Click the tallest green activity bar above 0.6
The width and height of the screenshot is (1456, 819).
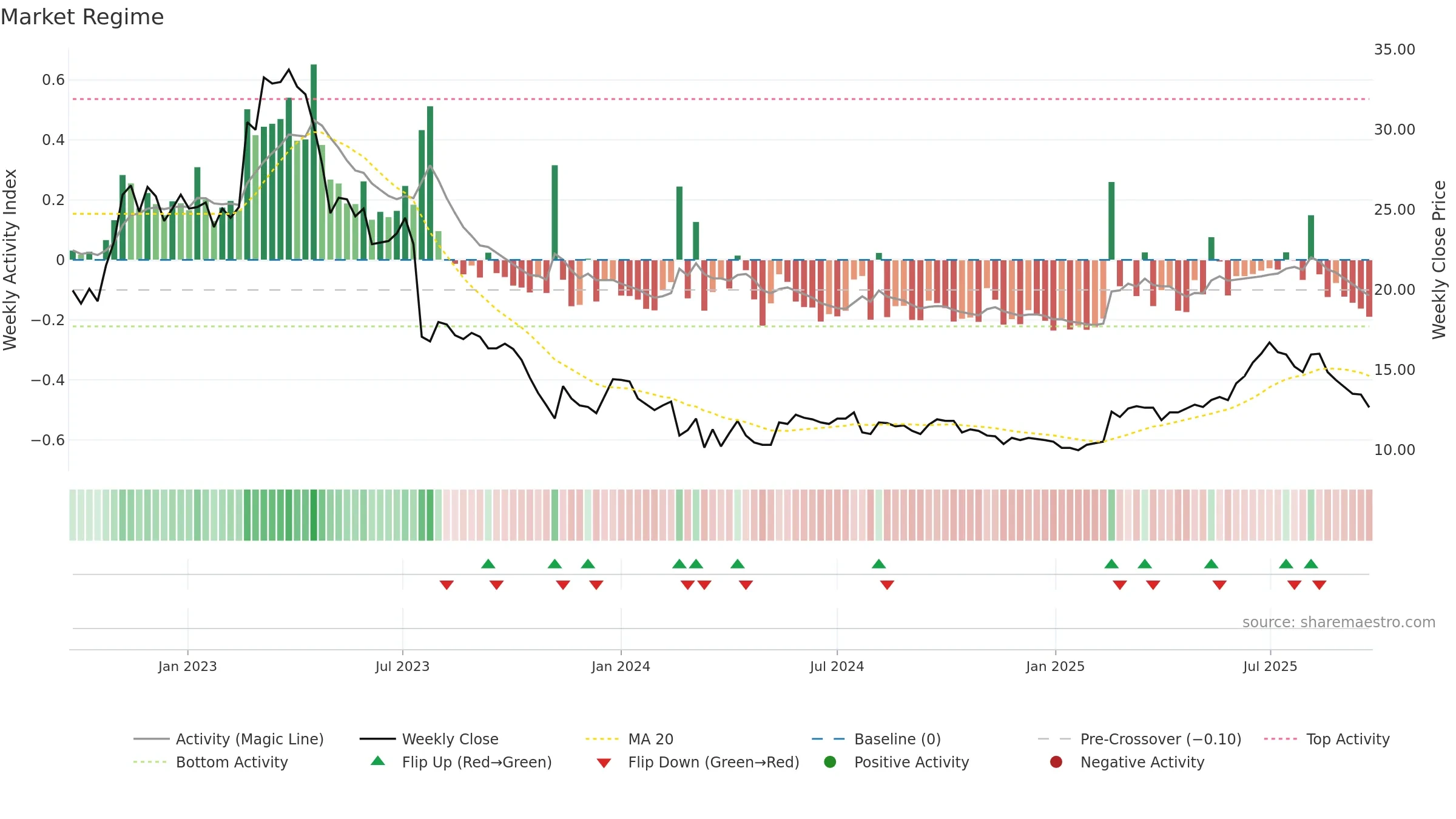(x=314, y=162)
